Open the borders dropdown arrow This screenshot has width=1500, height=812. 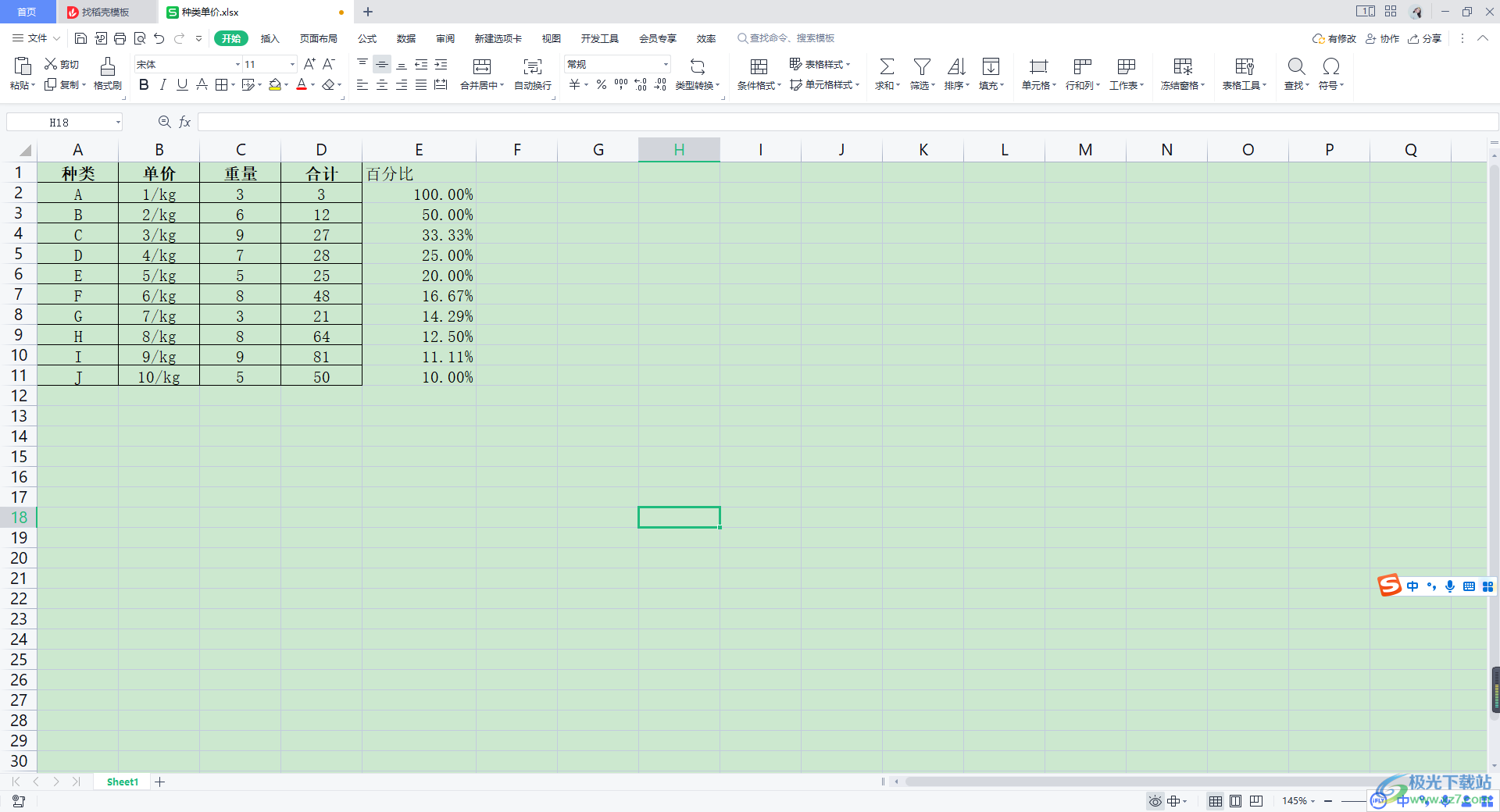point(233,84)
